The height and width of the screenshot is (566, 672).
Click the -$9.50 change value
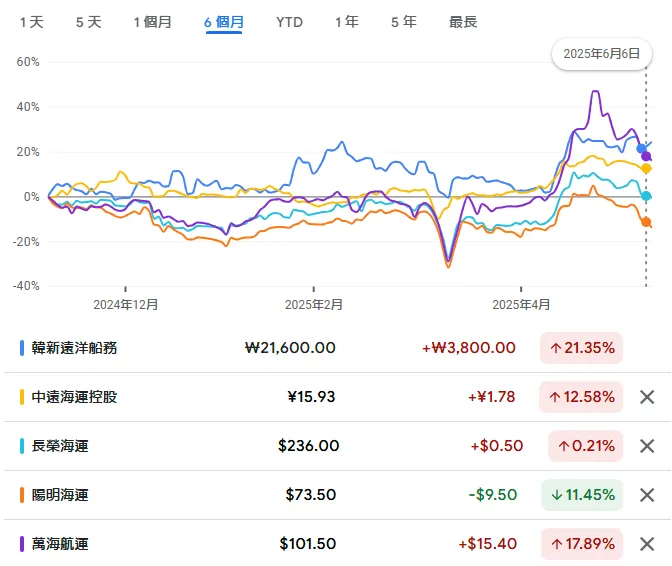493,495
